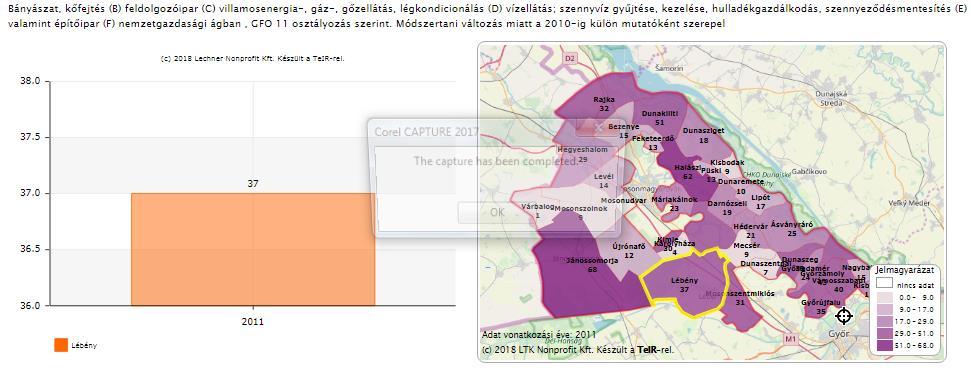This screenshot has height=373, width=971.
Task: Click the Kisbodak 9 map label
Action: point(727,167)
